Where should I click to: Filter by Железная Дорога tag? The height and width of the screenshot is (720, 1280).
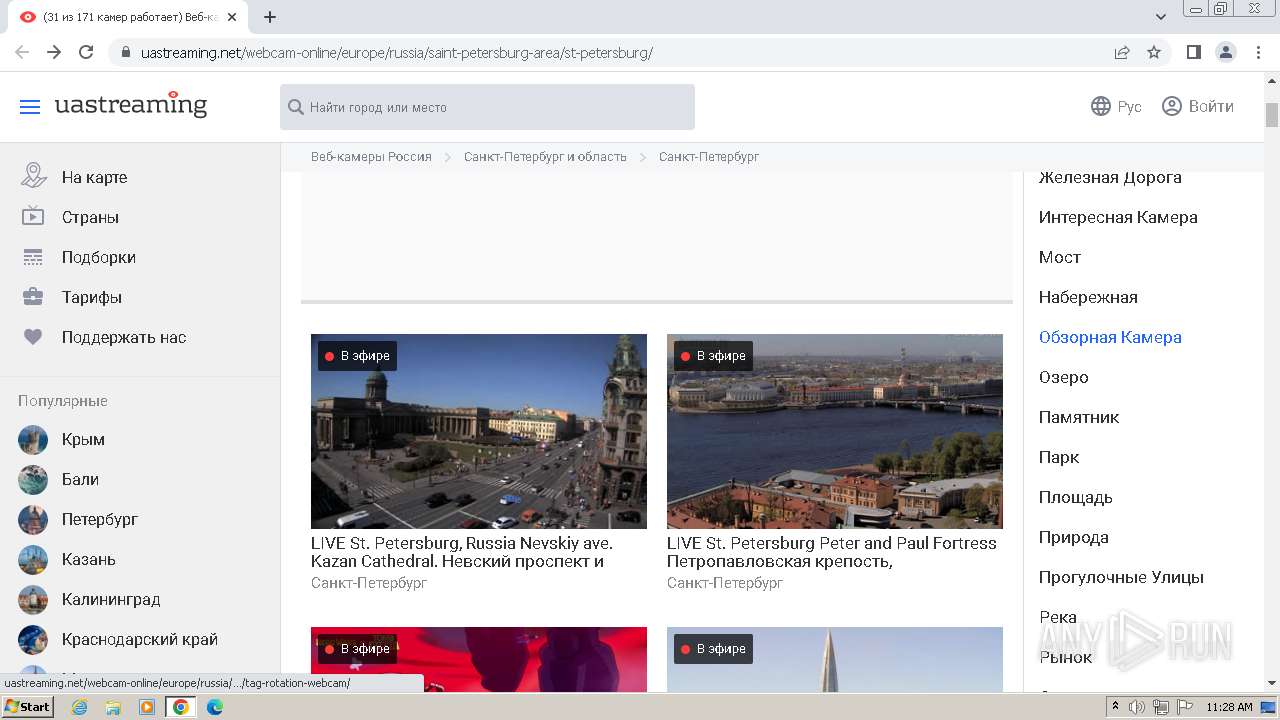click(x=1110, y=177)
